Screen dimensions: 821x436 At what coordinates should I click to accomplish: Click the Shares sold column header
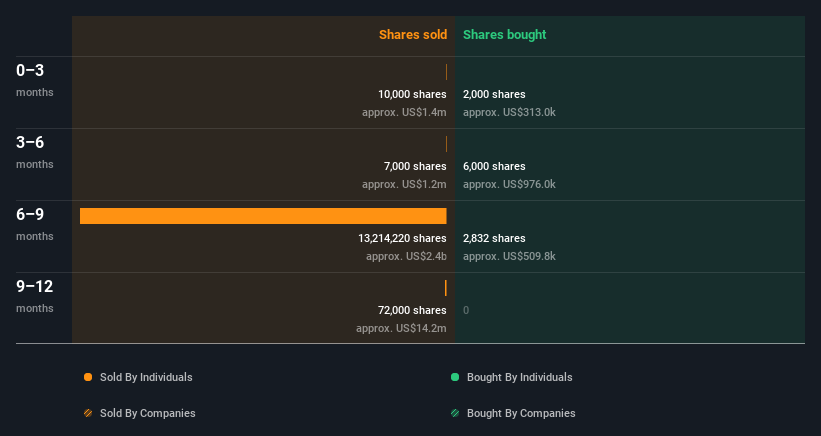(413, 35)
